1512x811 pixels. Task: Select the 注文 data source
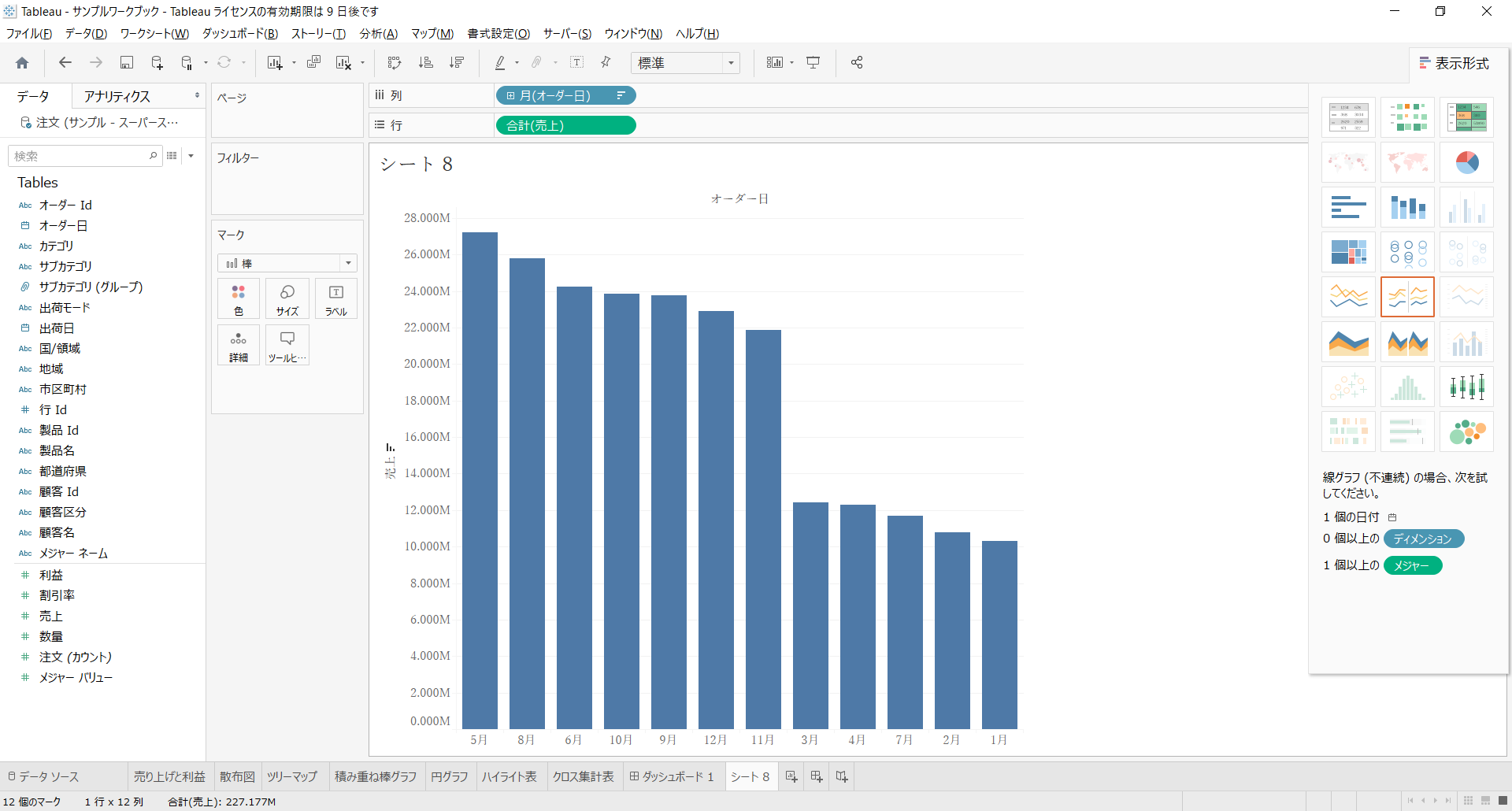coord(100,123)
